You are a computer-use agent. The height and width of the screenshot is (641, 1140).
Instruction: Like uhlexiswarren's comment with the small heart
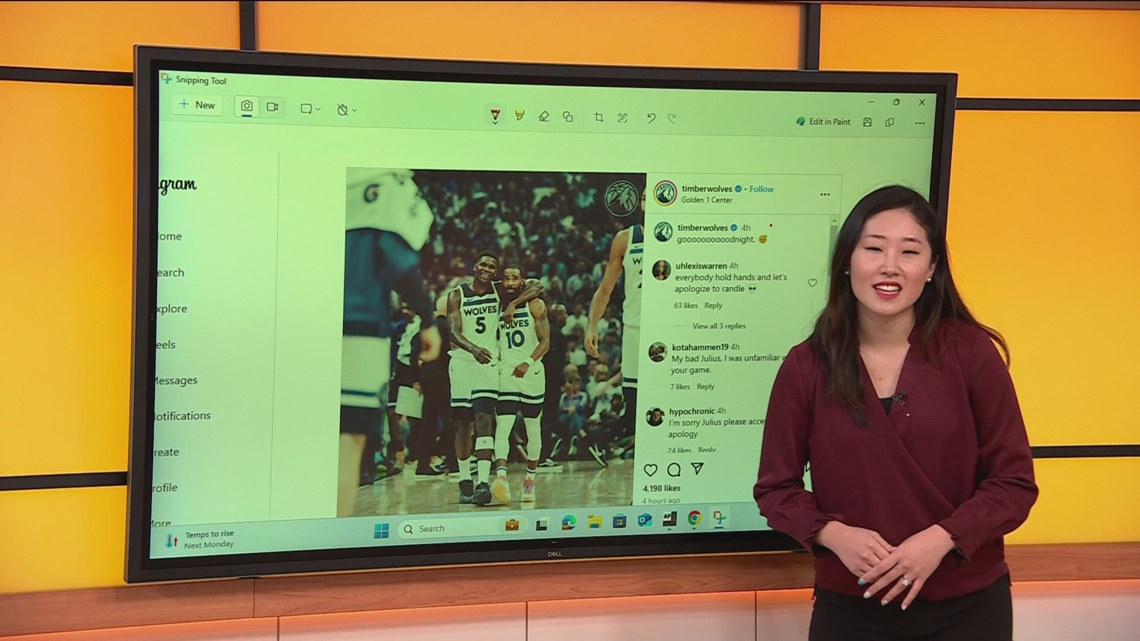click(811, 283)
